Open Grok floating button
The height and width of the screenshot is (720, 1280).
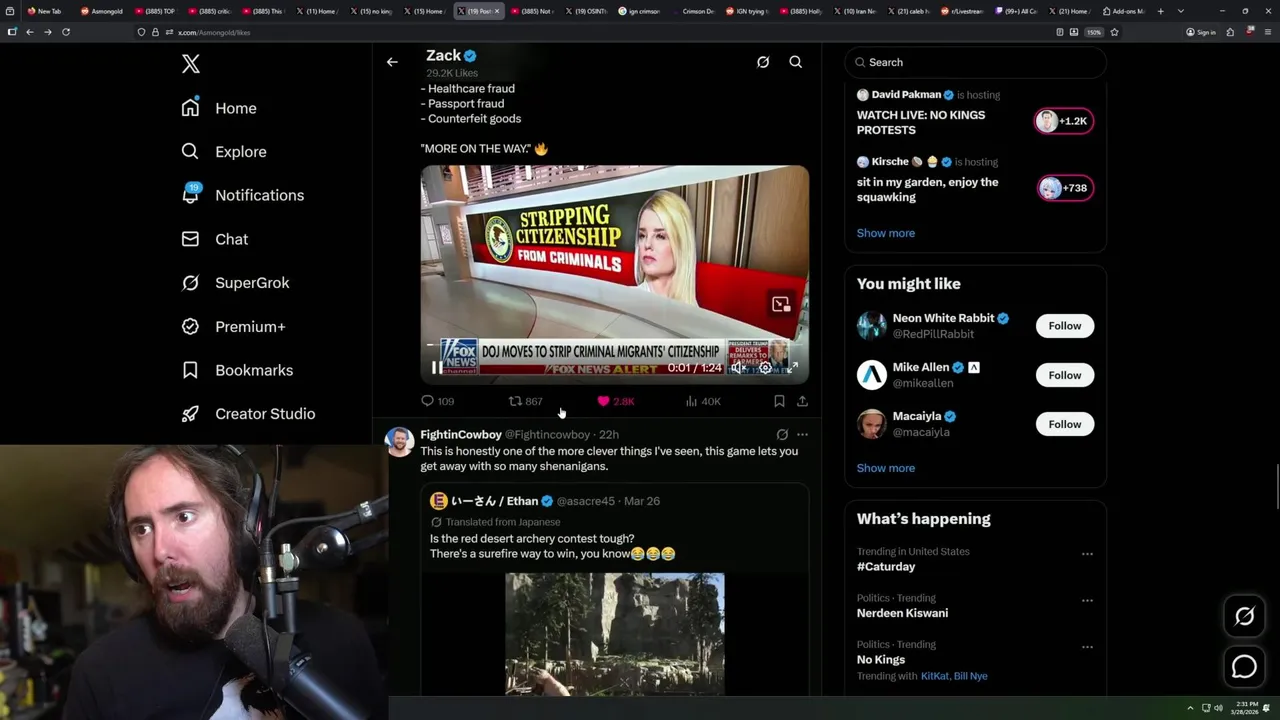click(1244, 617)
